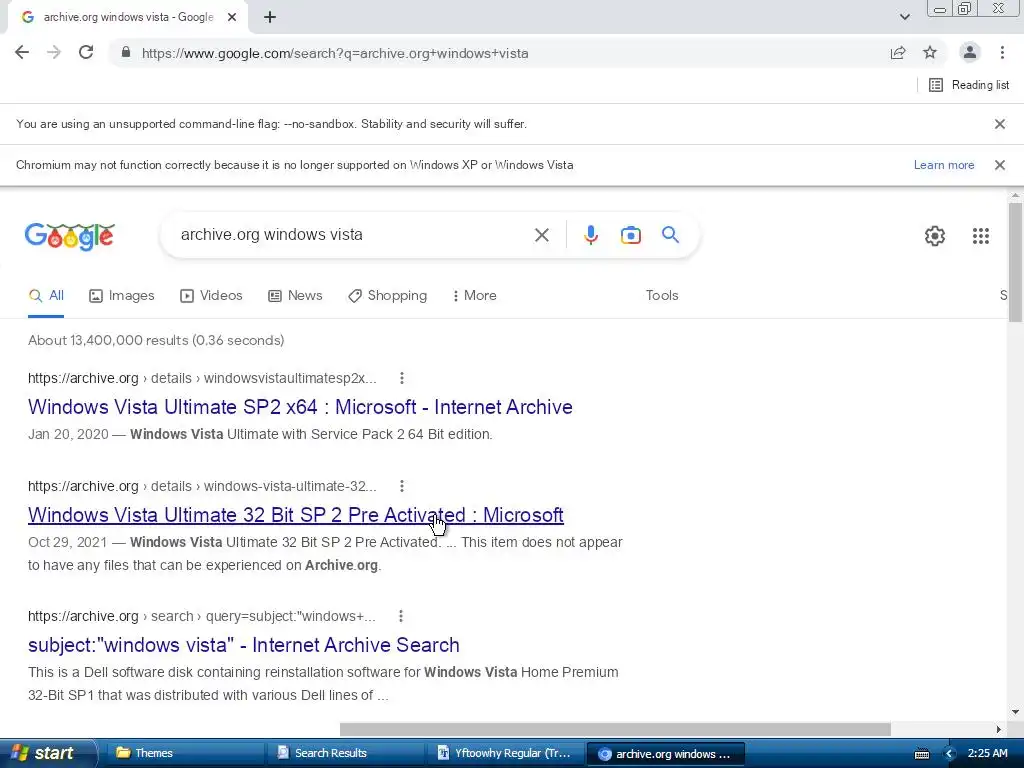Open the share this page icon

[898, 53]
